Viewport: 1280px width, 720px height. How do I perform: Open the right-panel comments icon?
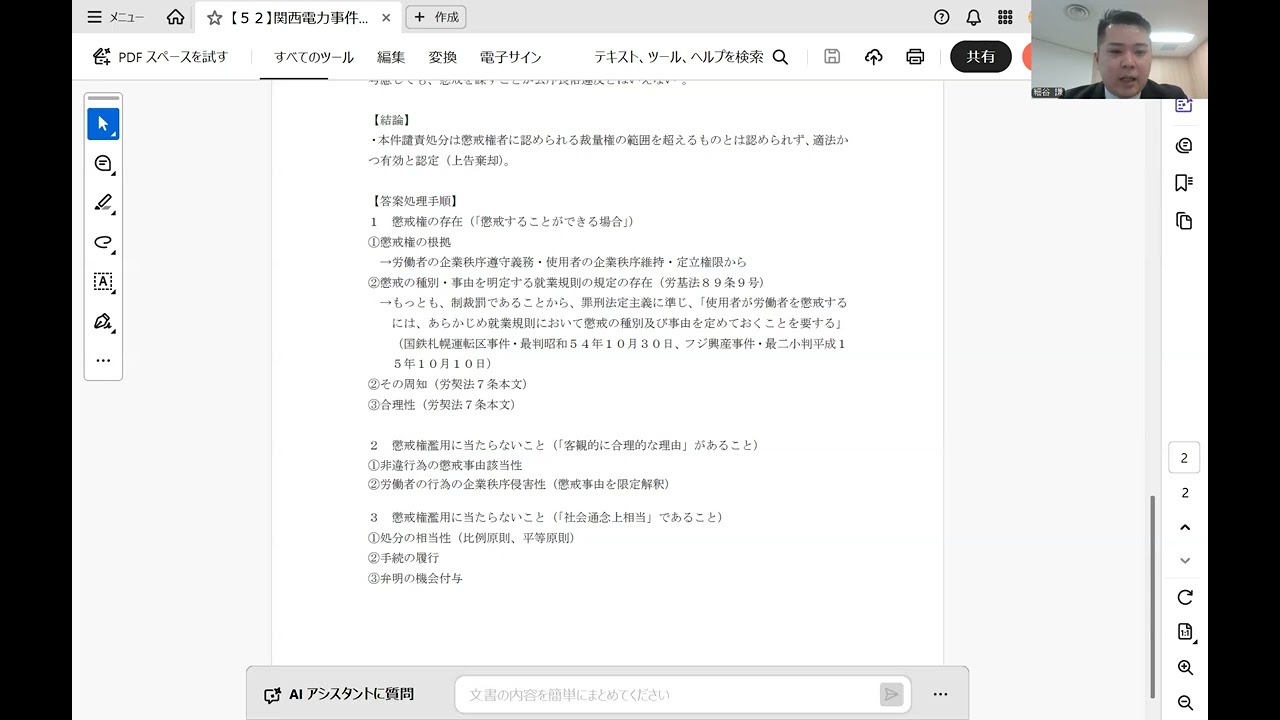[x=1184, y=146]
